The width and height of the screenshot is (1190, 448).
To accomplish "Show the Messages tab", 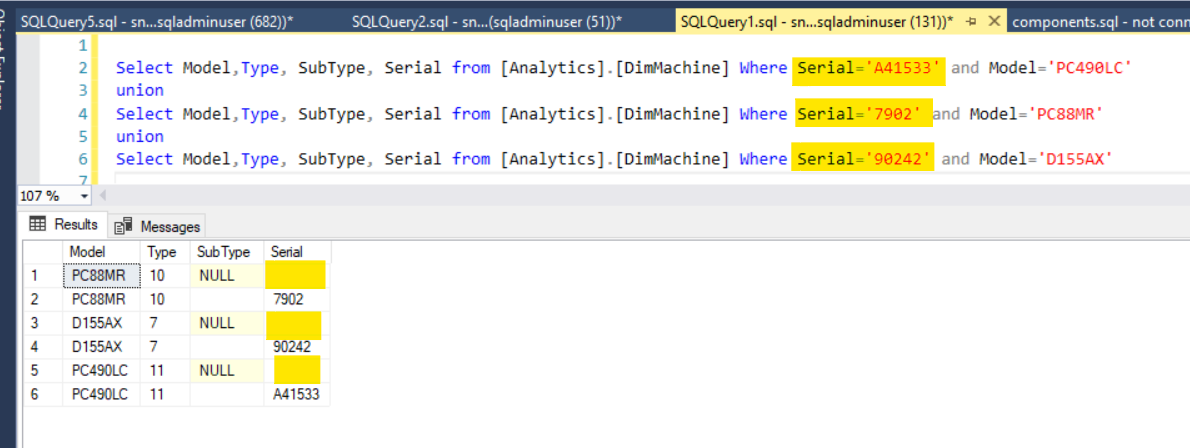I will click(x=159, y=226).
